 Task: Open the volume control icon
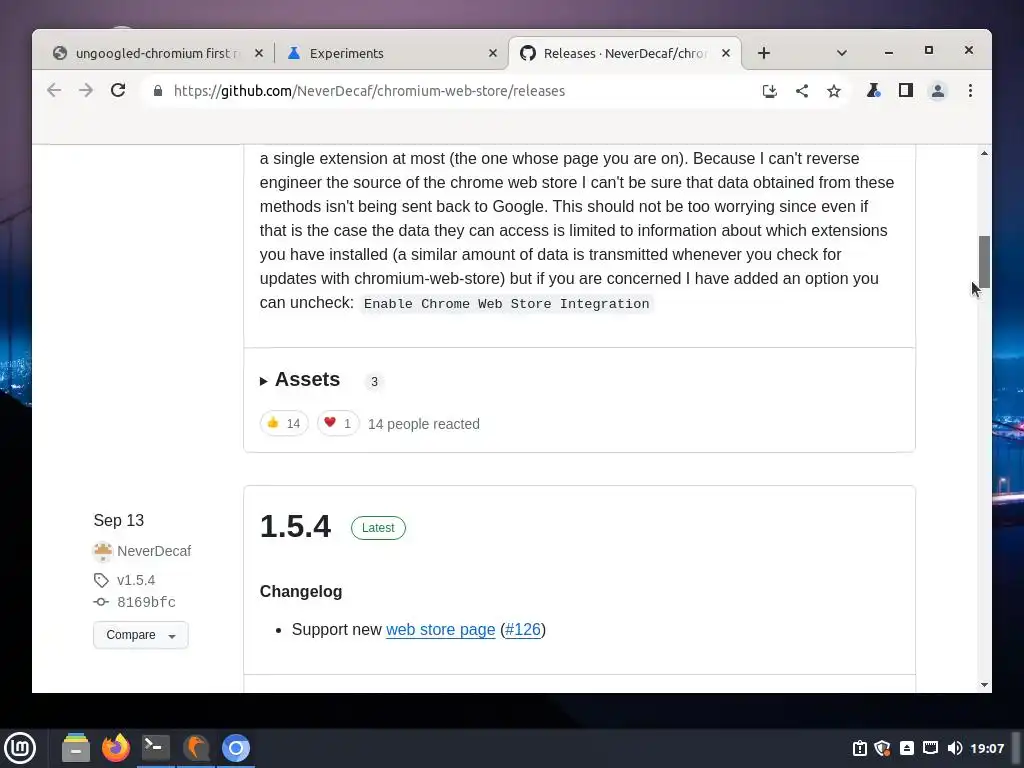coord(954,748)
